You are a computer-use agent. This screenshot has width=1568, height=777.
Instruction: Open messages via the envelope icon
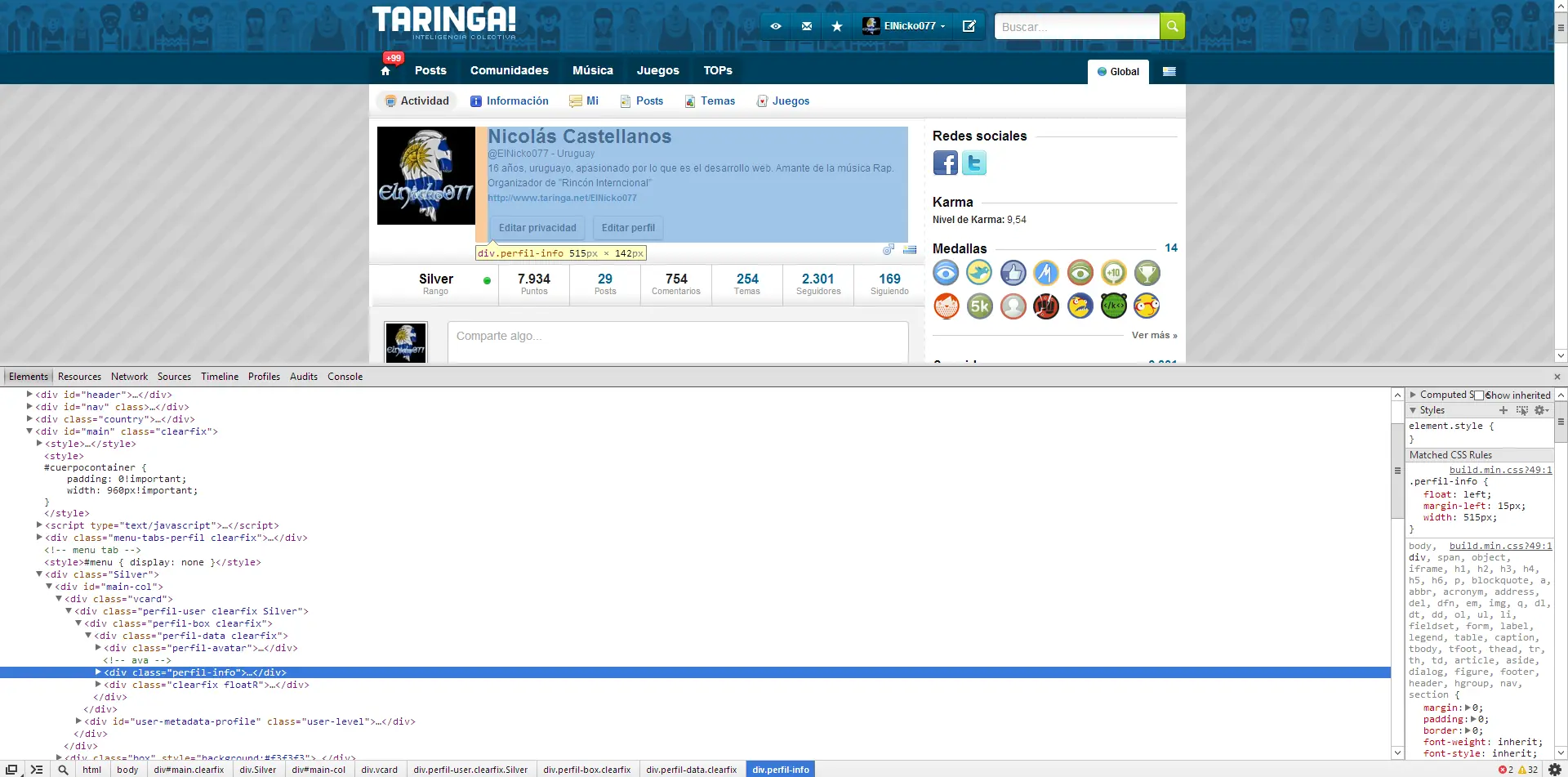(x=807, y=26)
